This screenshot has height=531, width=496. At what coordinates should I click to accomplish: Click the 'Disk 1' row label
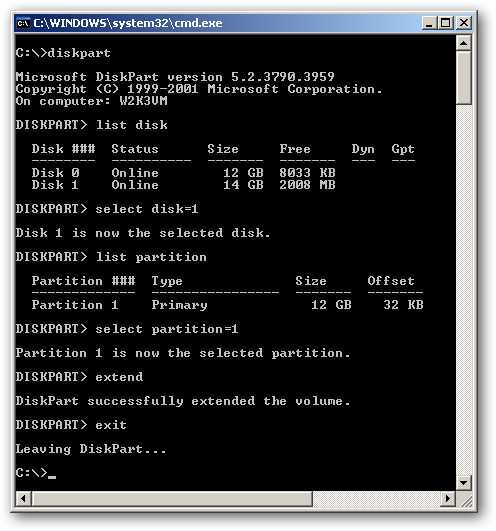tap(55, 185)
